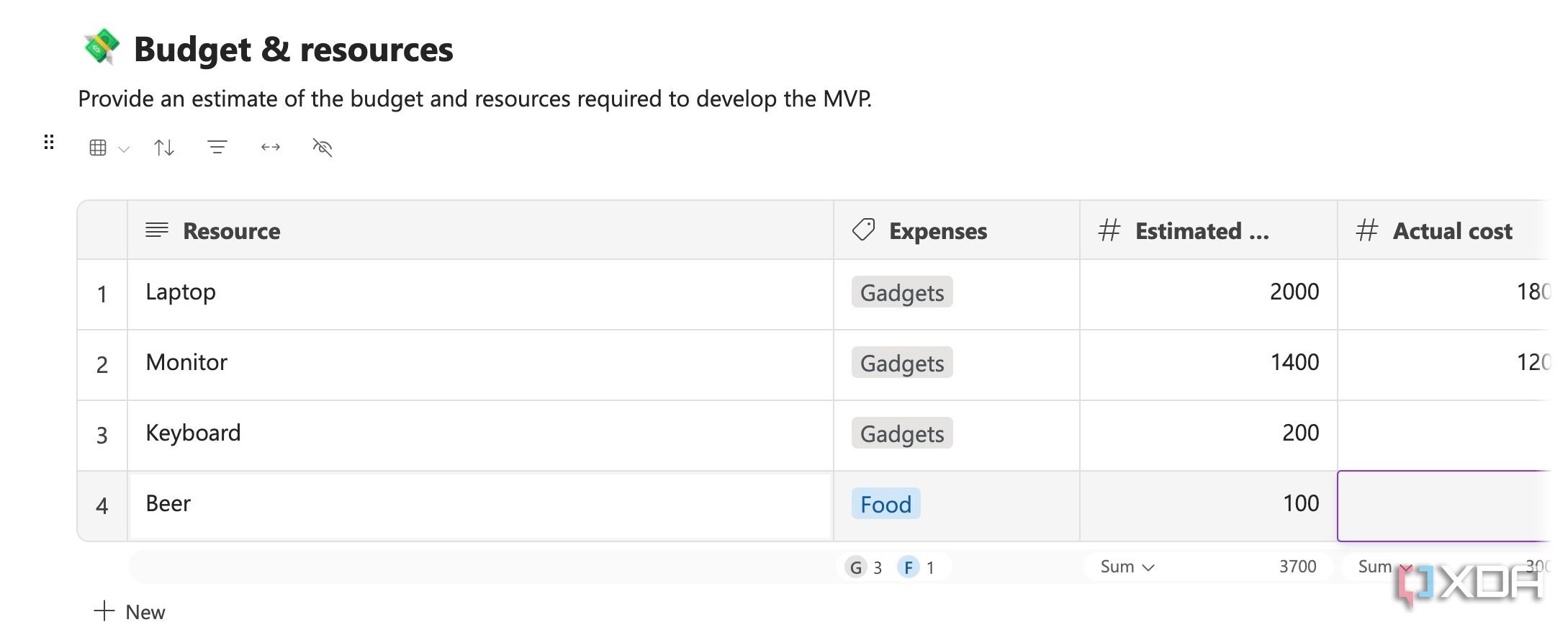Select the Resource column header
1568x635 pixels.
tap(231, 231)
